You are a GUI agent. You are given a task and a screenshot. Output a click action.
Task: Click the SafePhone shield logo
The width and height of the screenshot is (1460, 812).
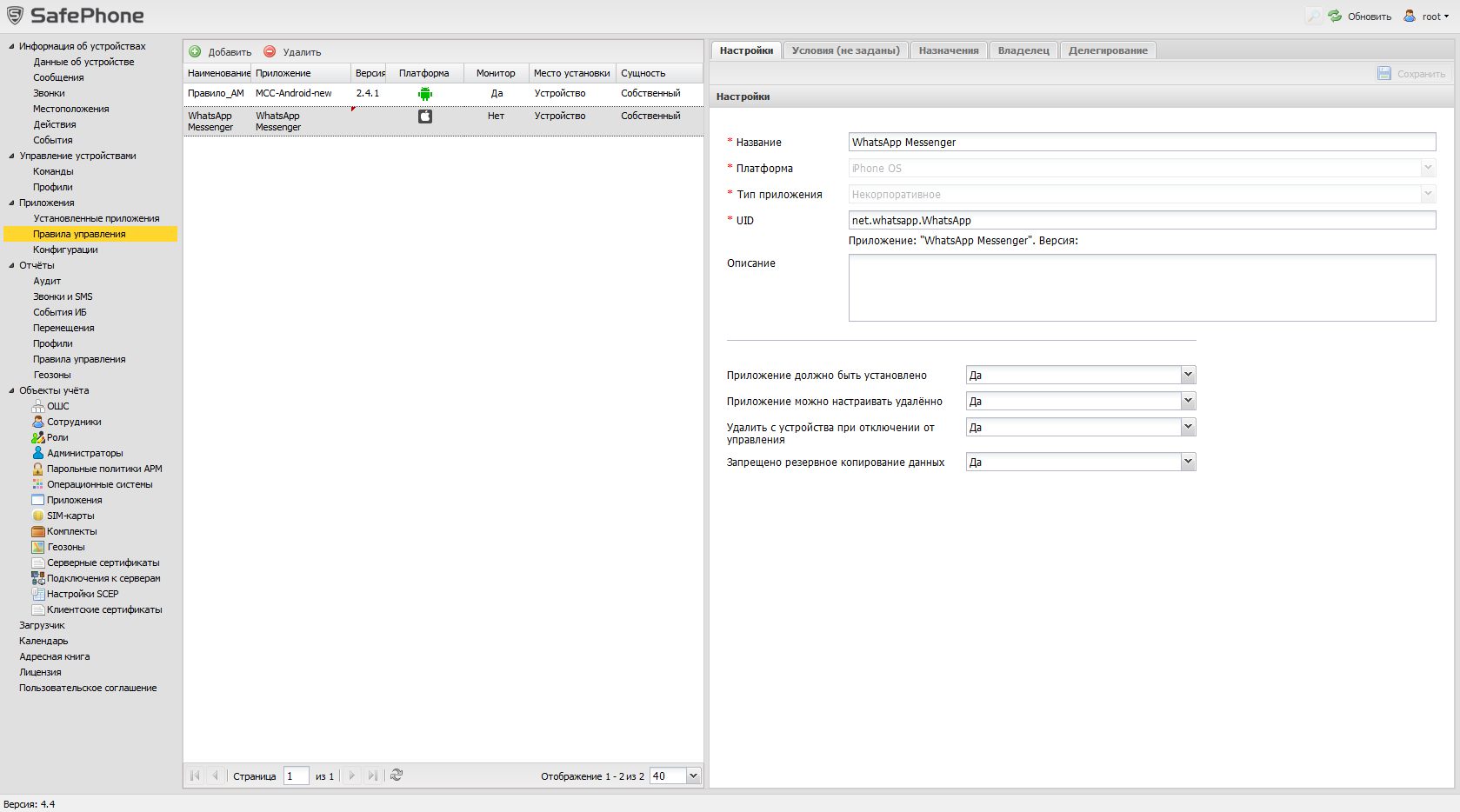pos(15,16)
